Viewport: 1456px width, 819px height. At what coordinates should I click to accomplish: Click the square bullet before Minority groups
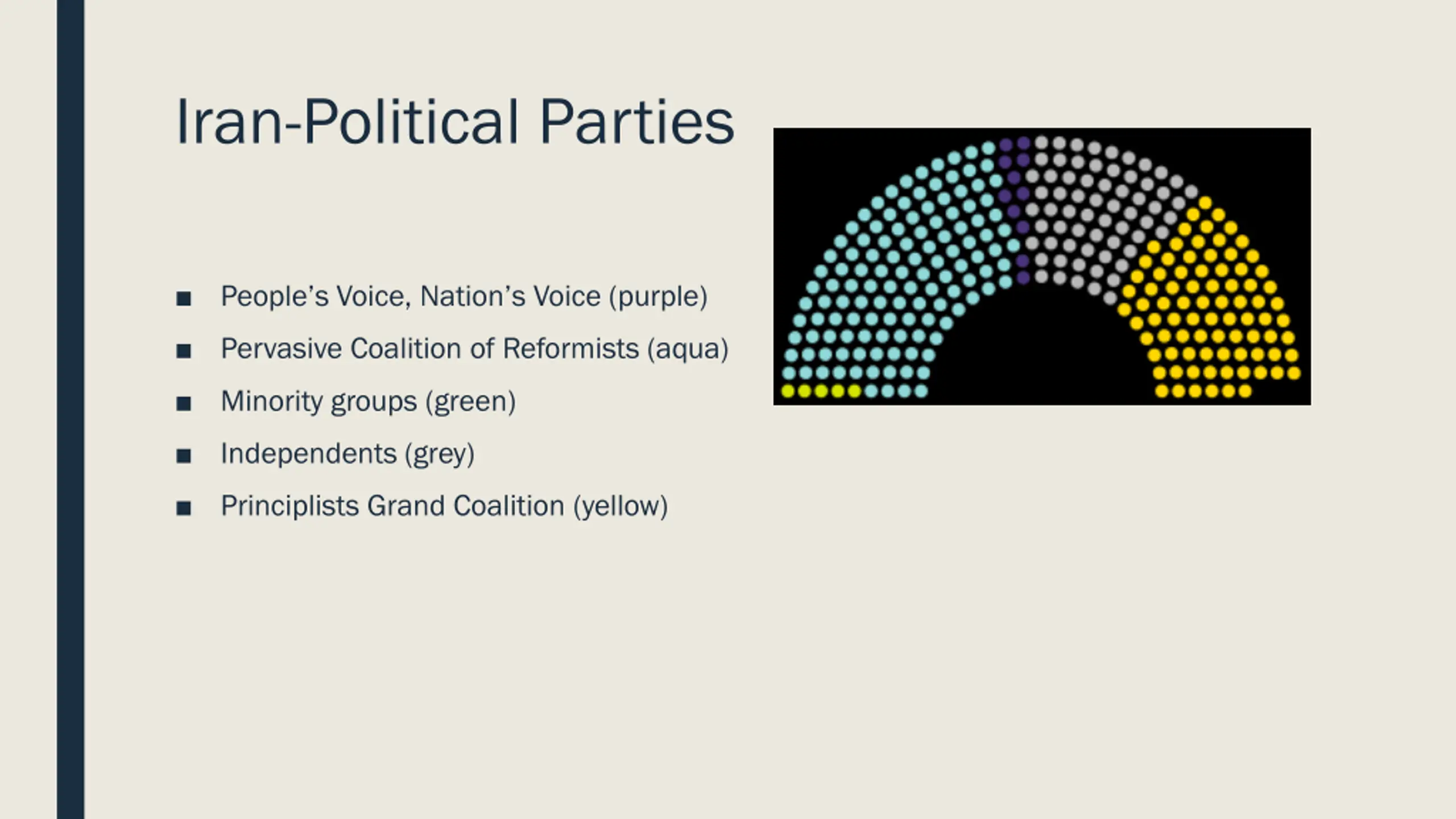[x=184, y=404]
